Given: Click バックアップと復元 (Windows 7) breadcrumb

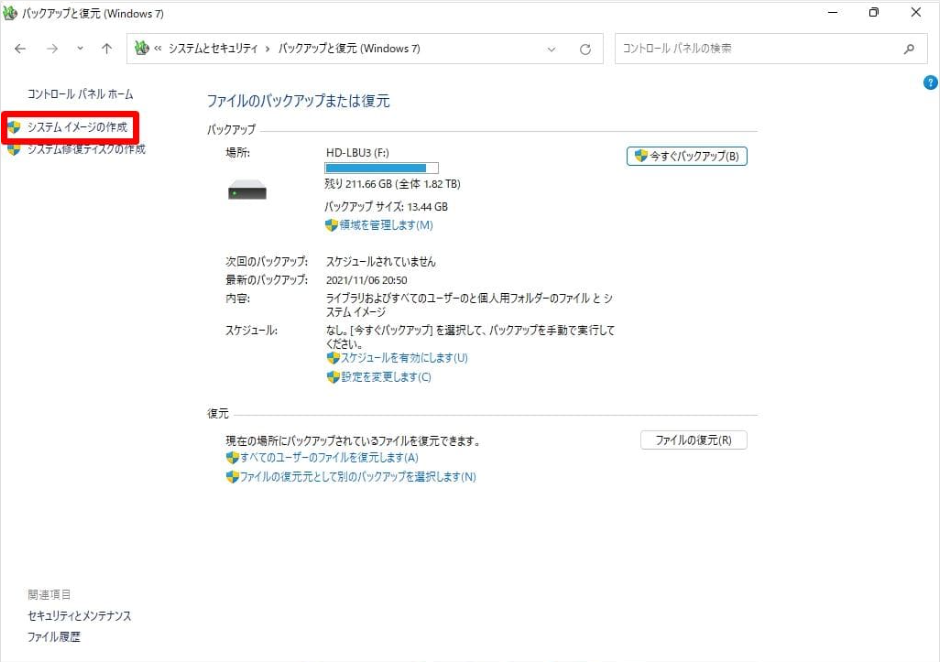Looking at the screenshot, I should (x=349, y=49).
